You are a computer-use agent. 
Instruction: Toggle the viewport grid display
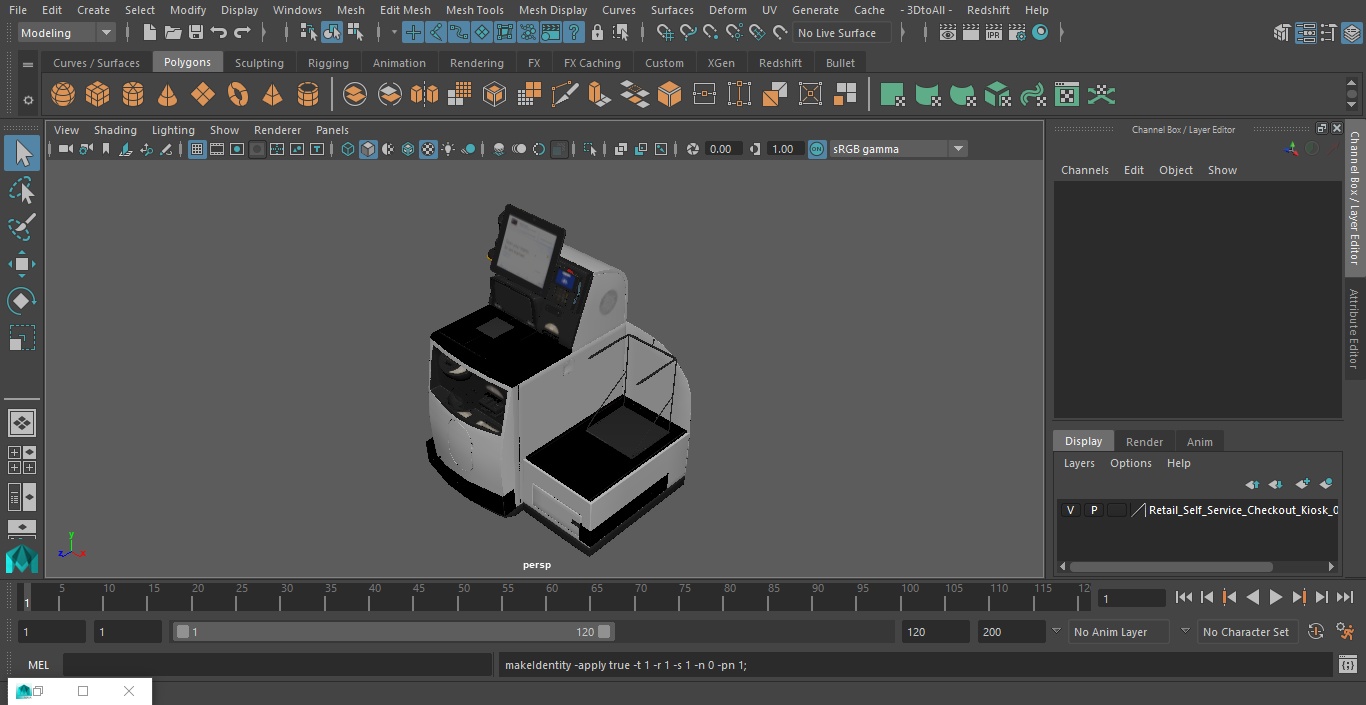click(197, 149)
